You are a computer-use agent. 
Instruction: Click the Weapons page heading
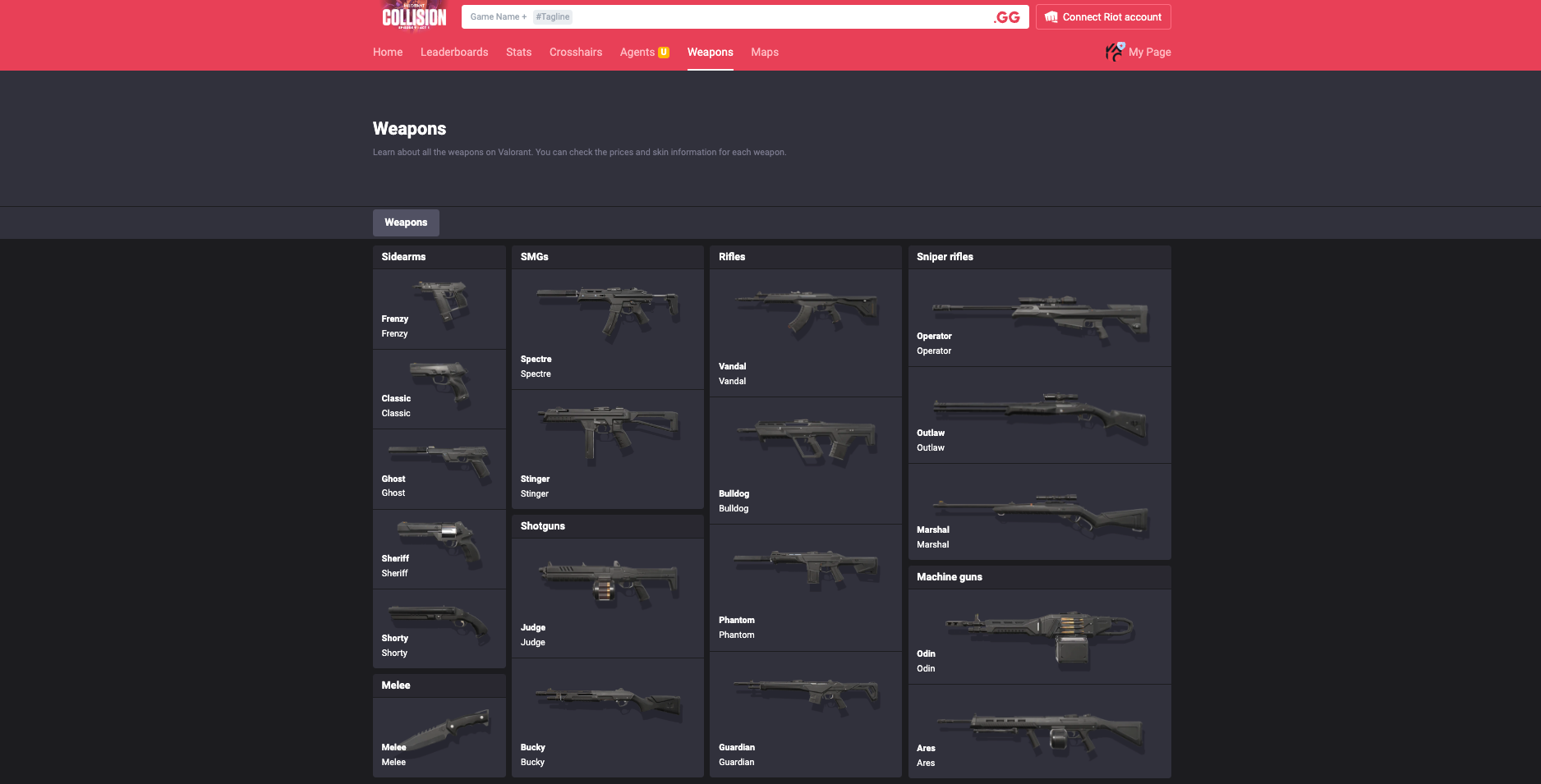pos(409,129)
